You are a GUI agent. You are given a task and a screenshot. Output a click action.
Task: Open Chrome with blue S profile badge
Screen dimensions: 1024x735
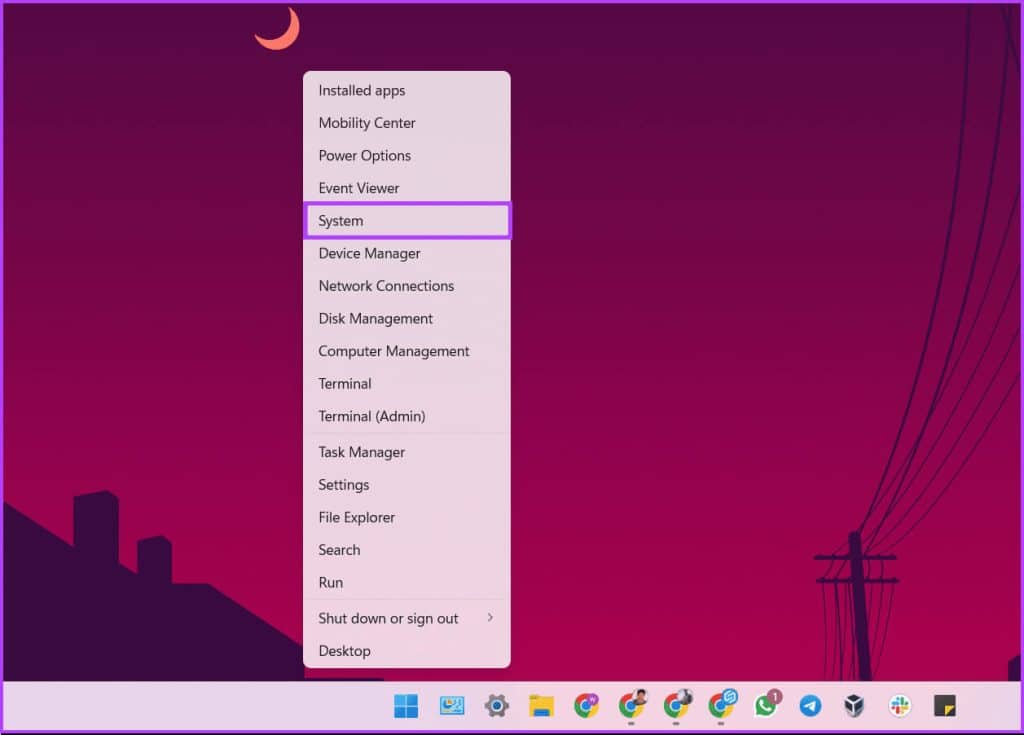coord(721,706)
